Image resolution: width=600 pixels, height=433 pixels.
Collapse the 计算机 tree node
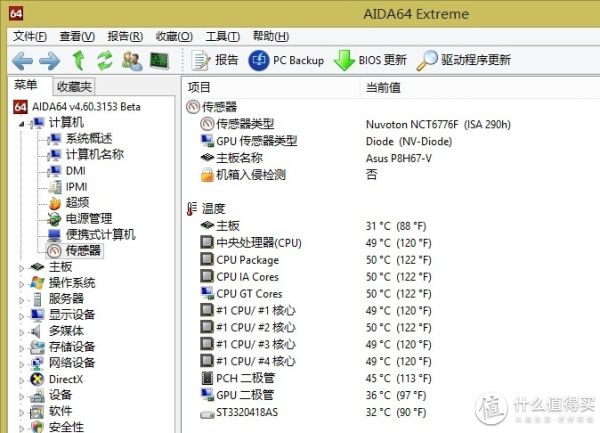[21, 124]
